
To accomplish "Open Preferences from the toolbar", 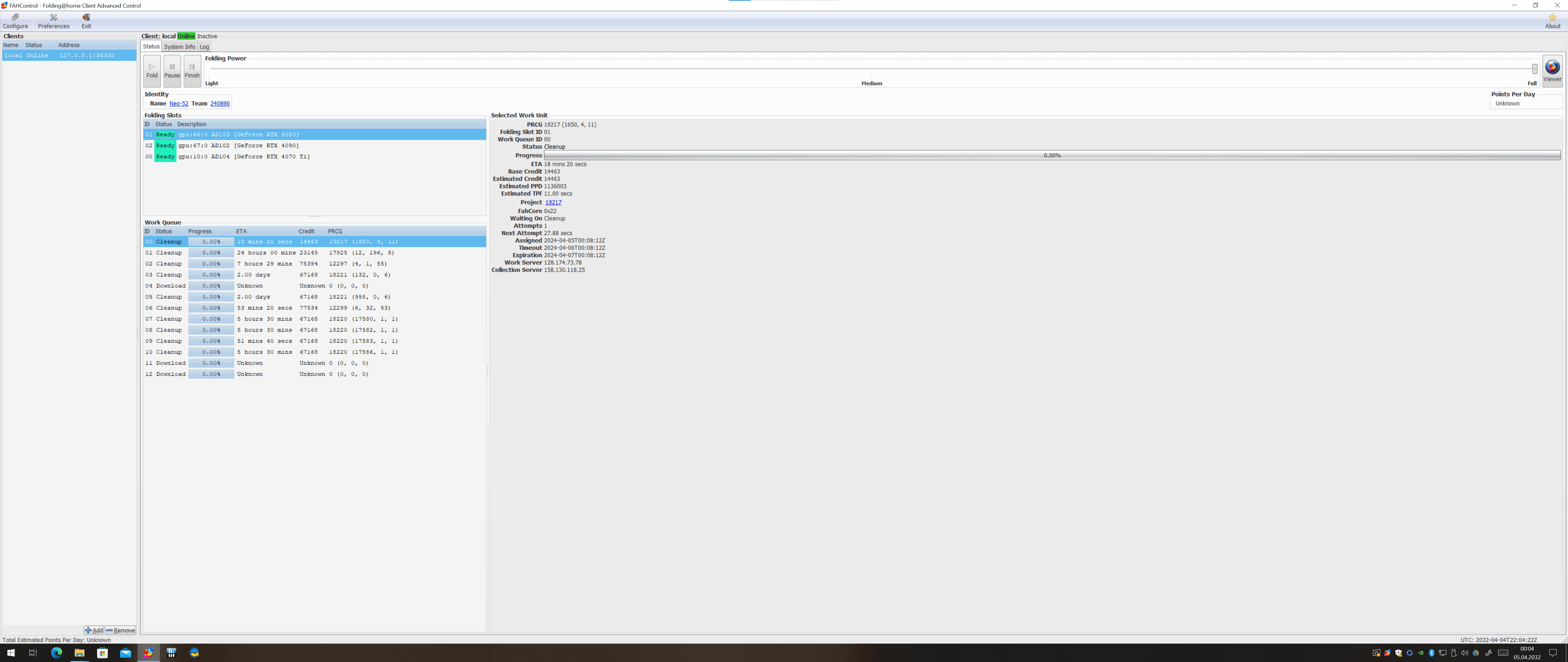I will click(54, 21).
